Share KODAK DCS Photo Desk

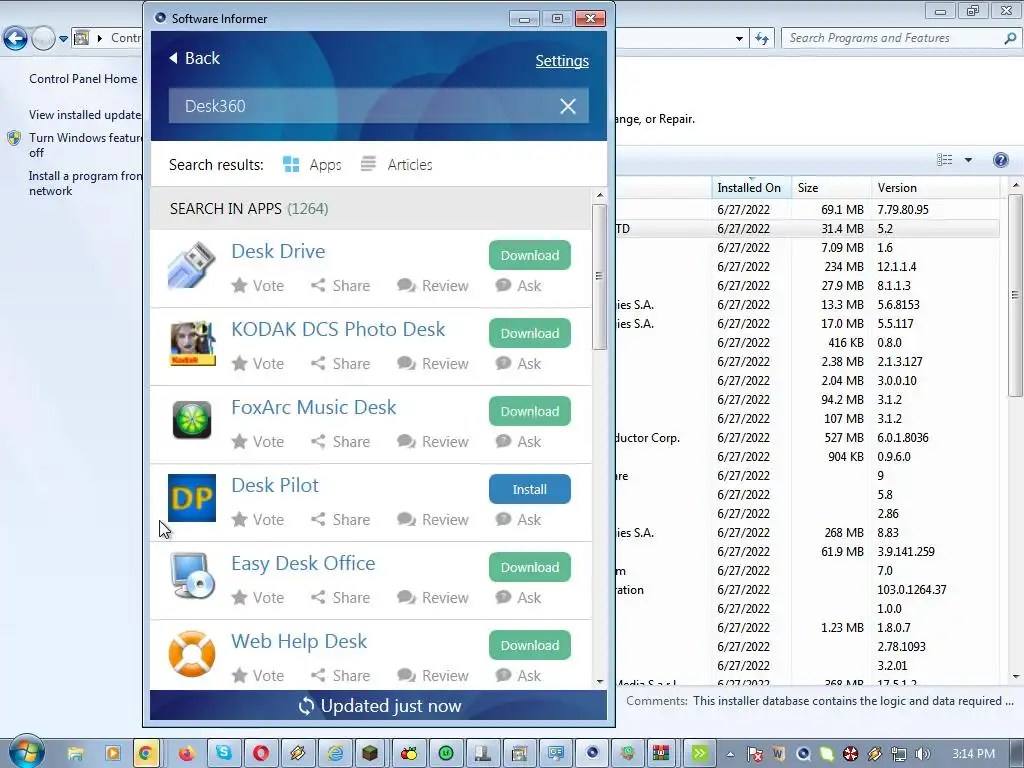341,363
